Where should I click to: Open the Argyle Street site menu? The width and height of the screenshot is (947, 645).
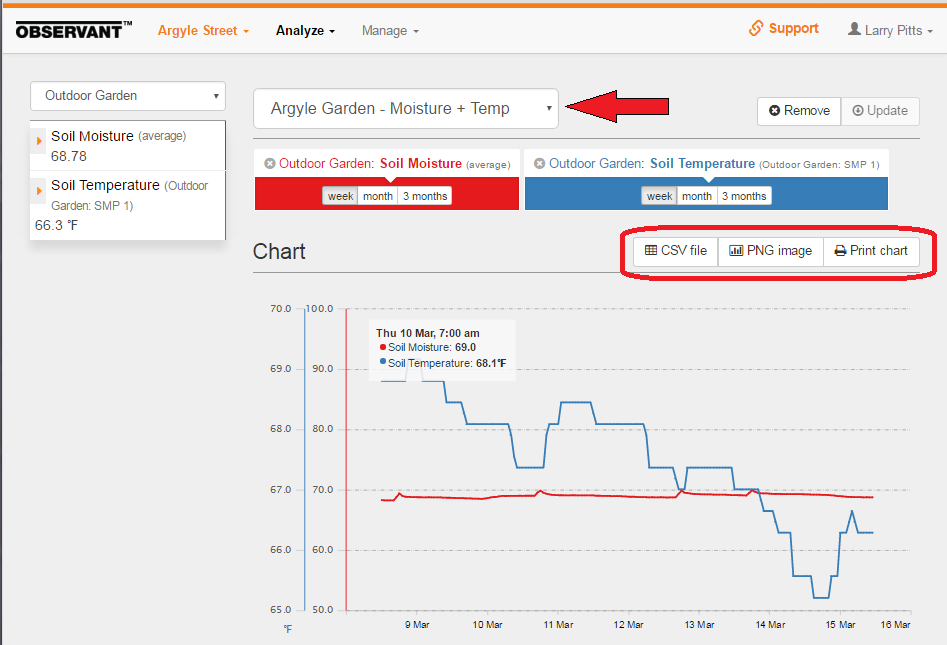(x=203, y=31)
